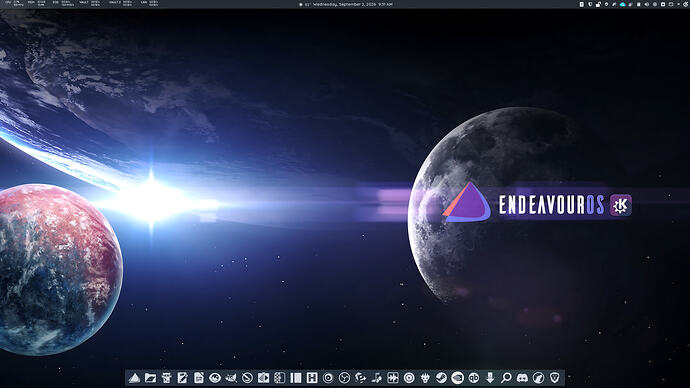Open the feather globe icon beside Discord

click(538, 377)
